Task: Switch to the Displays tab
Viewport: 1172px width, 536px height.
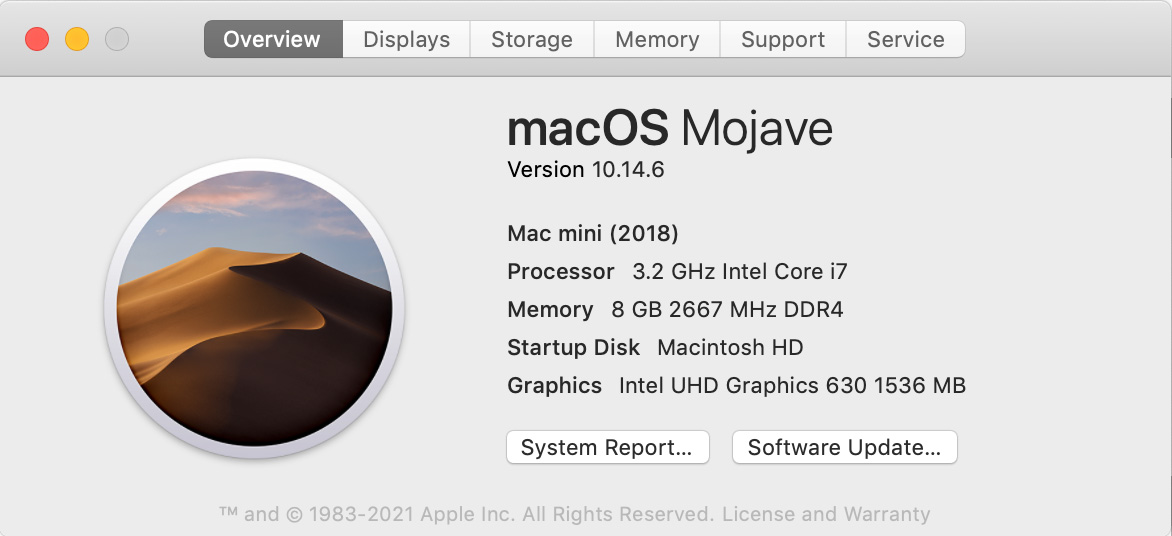Action: point(407,39)
